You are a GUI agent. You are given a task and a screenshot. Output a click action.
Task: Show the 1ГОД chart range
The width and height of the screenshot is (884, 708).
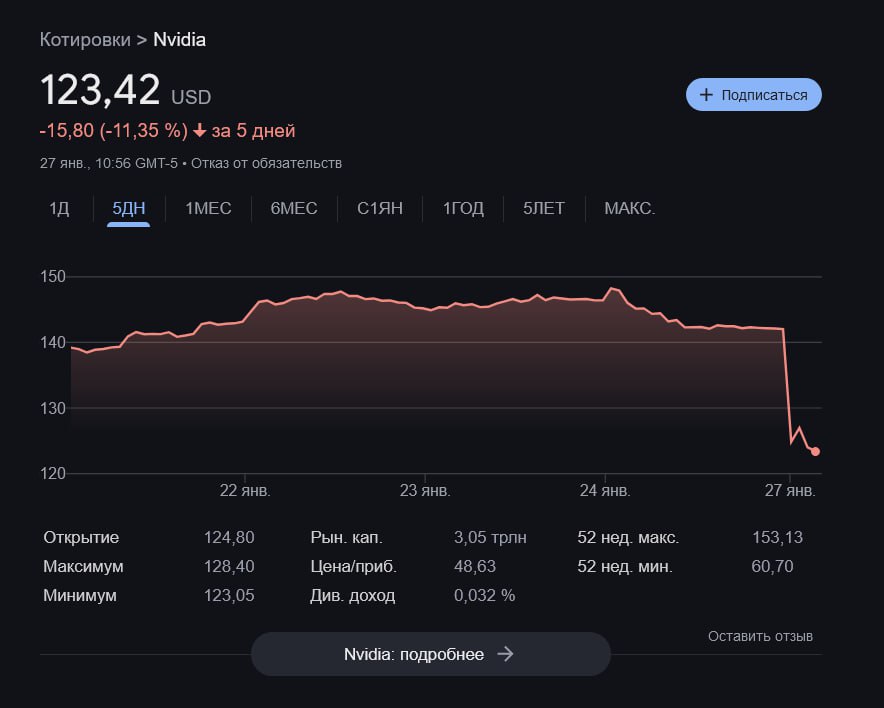point(463,208)
